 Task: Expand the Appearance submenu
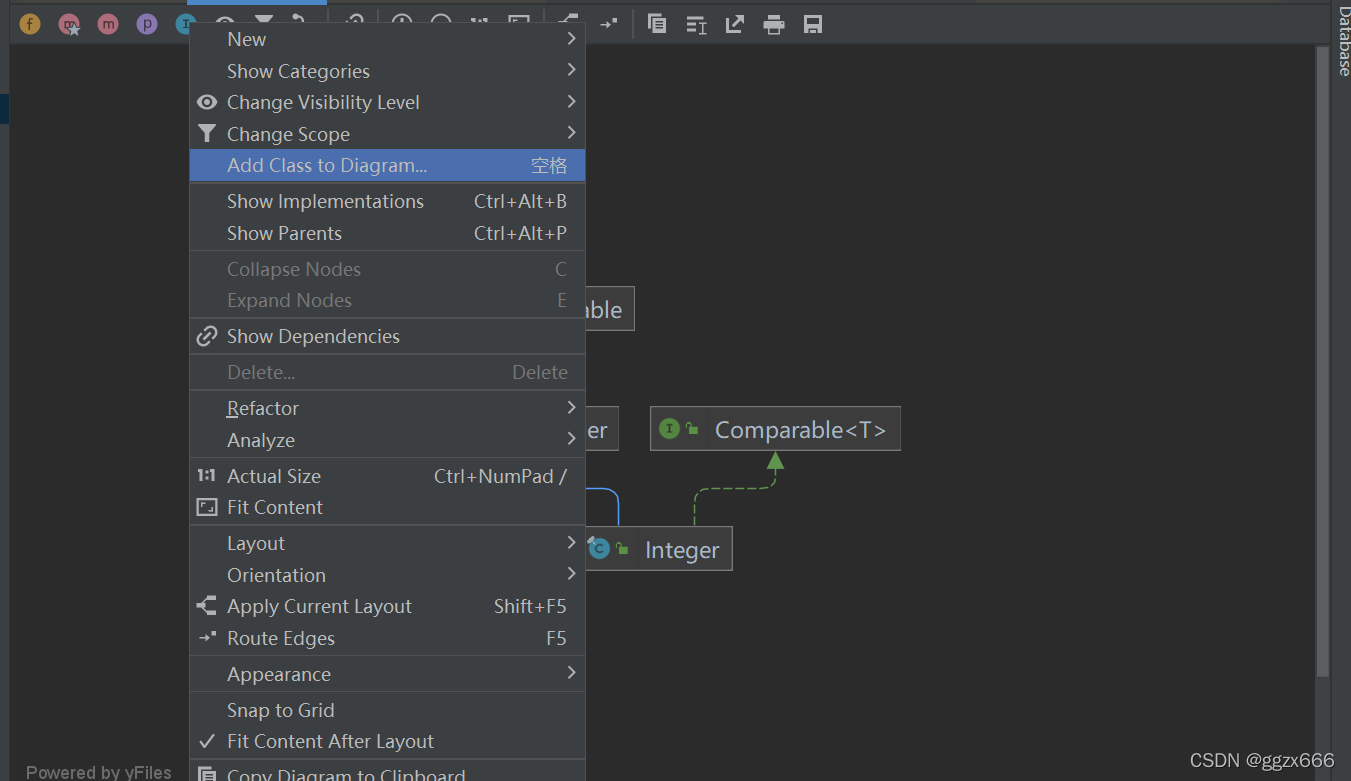pyautogui.click(x=387, y=674)
